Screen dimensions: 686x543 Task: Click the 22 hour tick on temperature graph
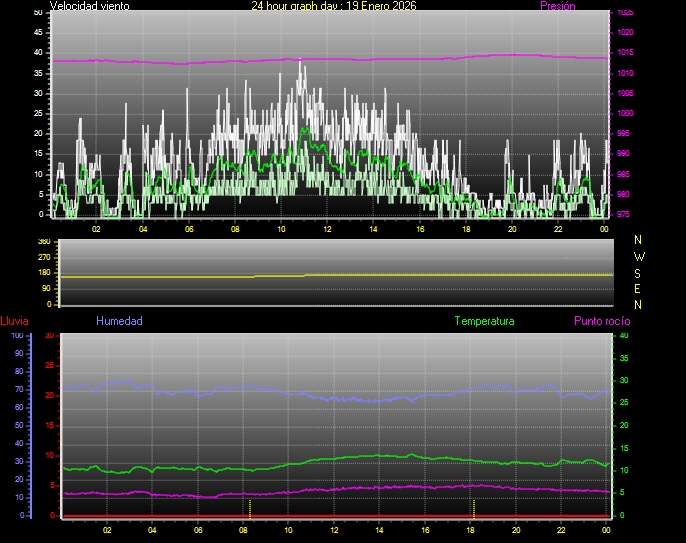(x=562, y=530)
